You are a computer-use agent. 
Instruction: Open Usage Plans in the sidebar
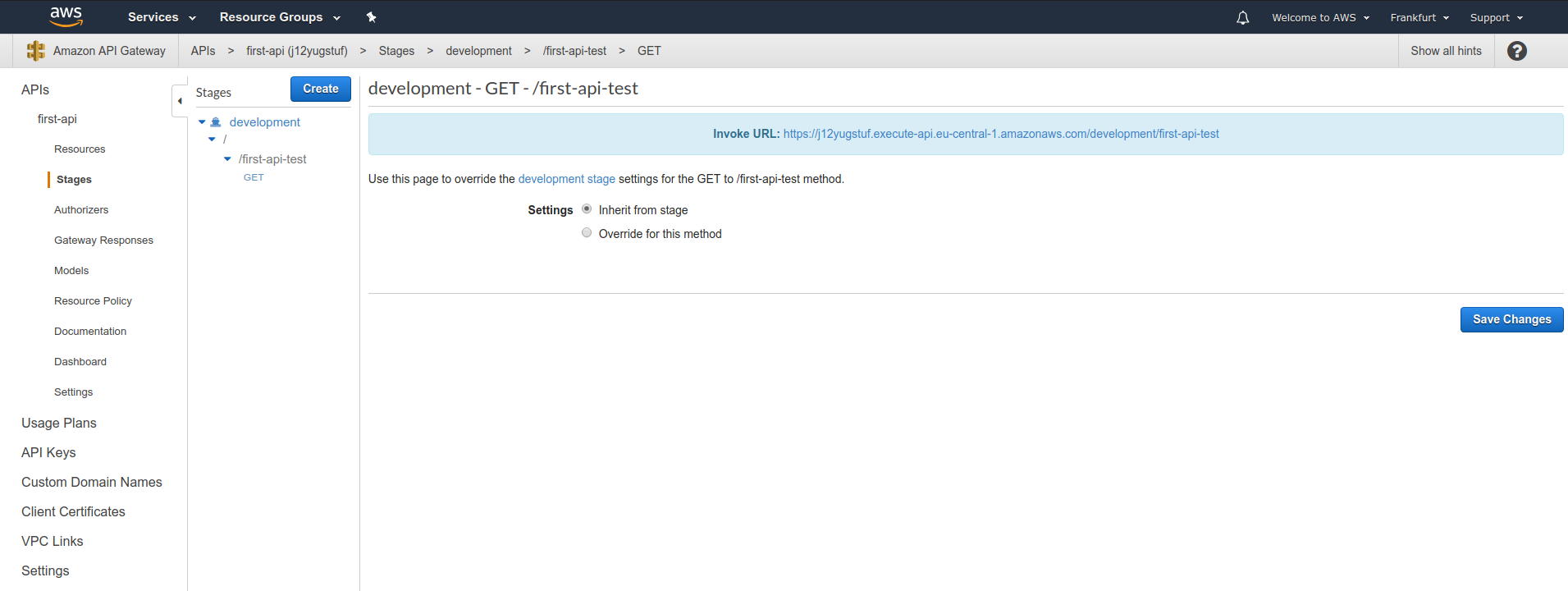pos(59,424)
